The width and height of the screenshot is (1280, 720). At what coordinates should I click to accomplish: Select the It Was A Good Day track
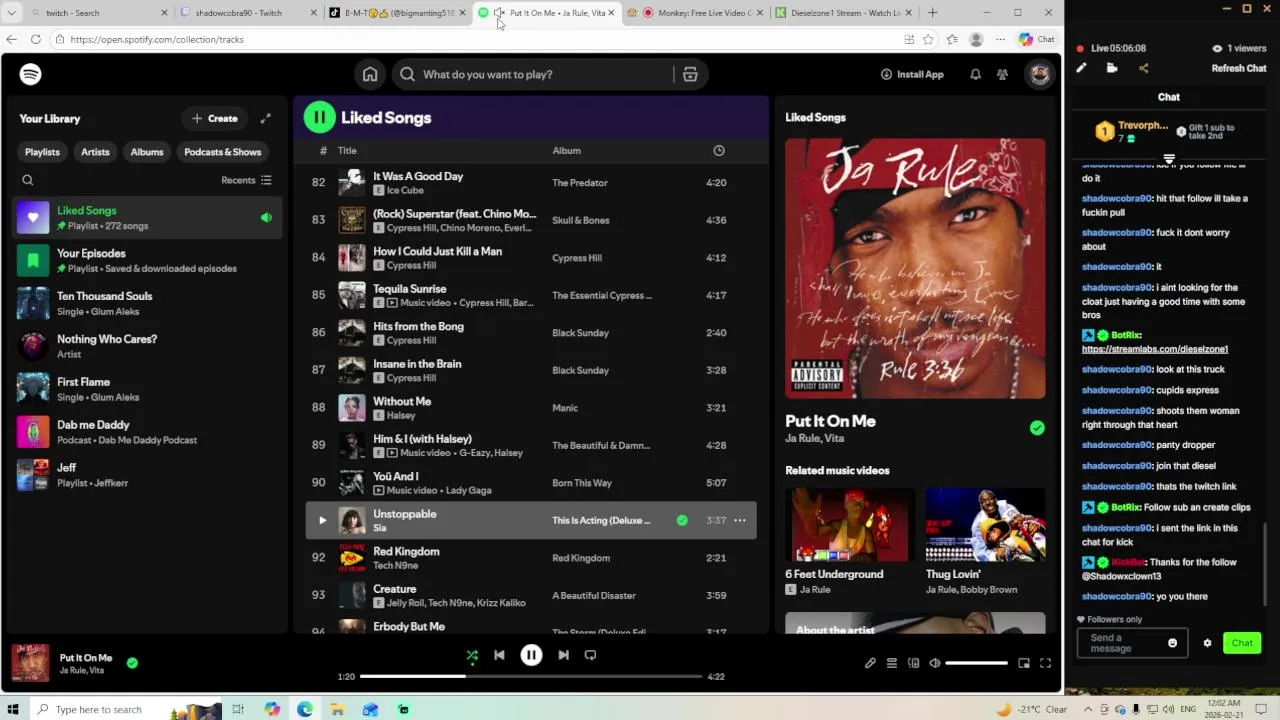tap(531, 183)
